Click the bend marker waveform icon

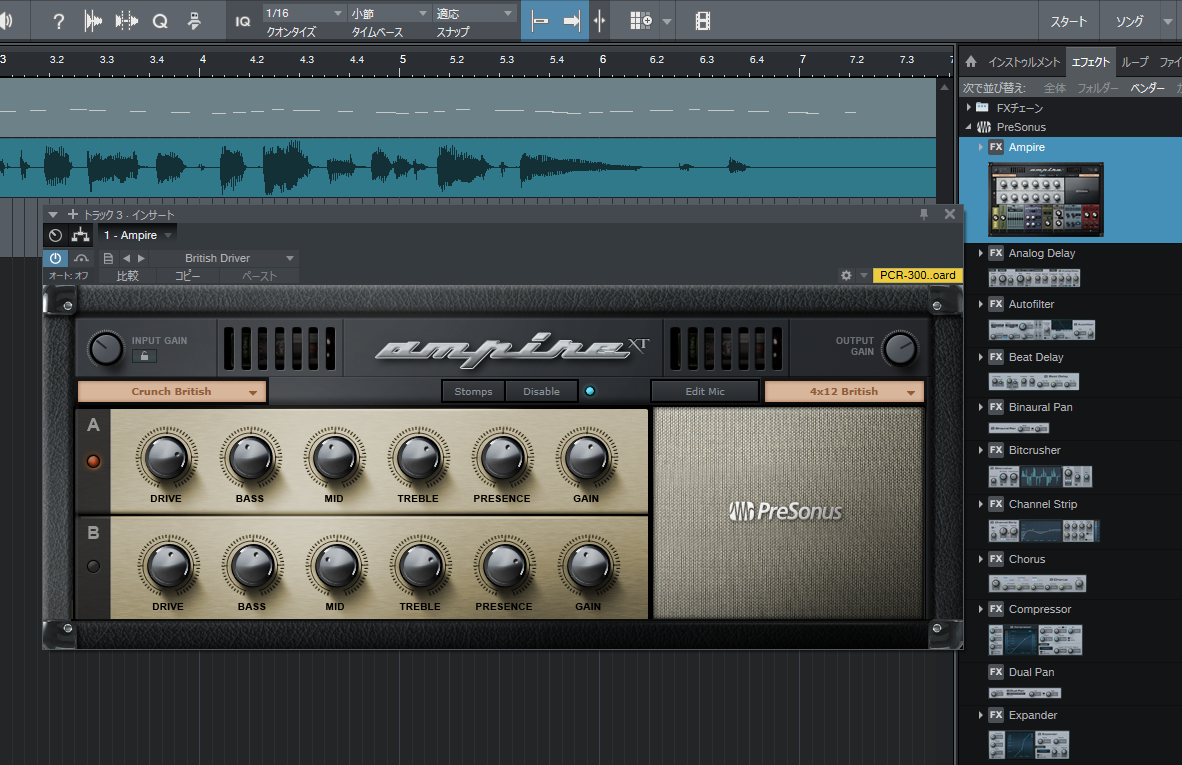[x=126, y=21]
